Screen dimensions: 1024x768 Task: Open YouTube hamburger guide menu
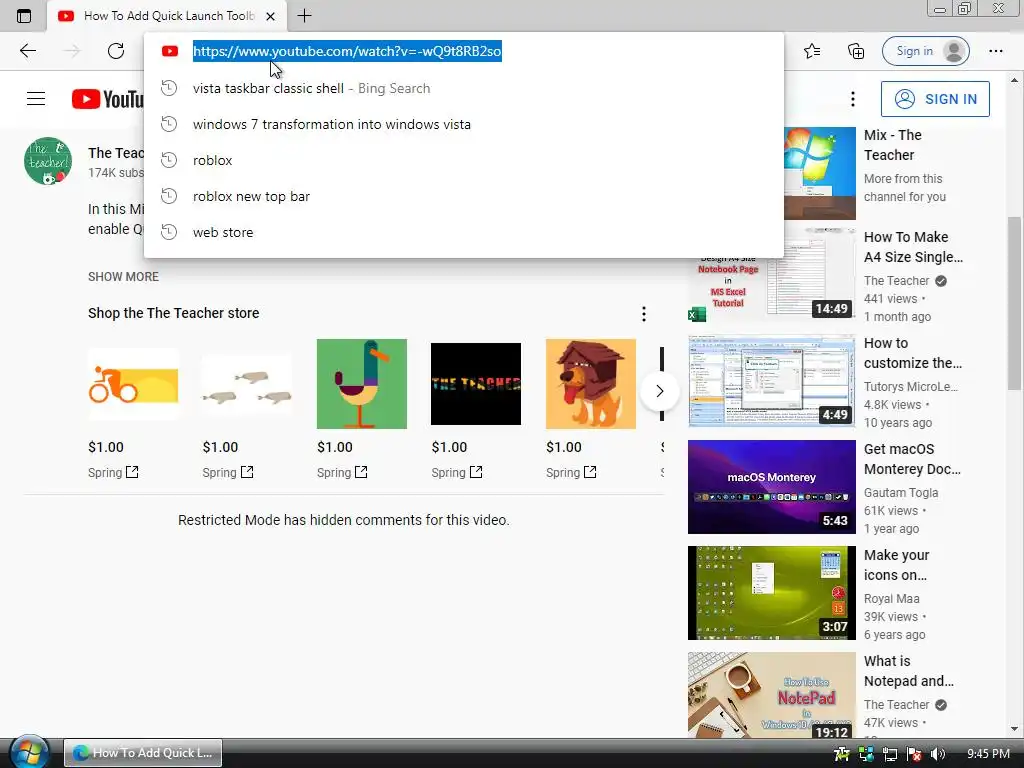[36, 99]
